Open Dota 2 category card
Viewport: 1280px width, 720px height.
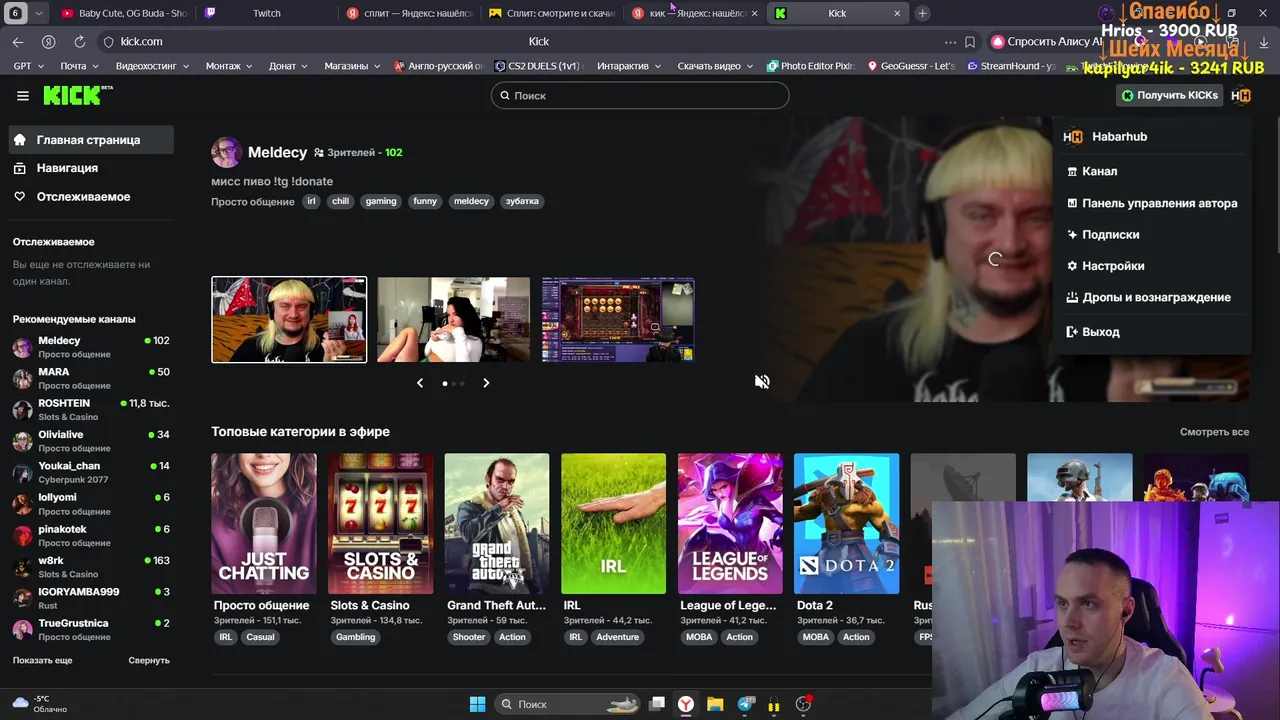tap(846, 524)
